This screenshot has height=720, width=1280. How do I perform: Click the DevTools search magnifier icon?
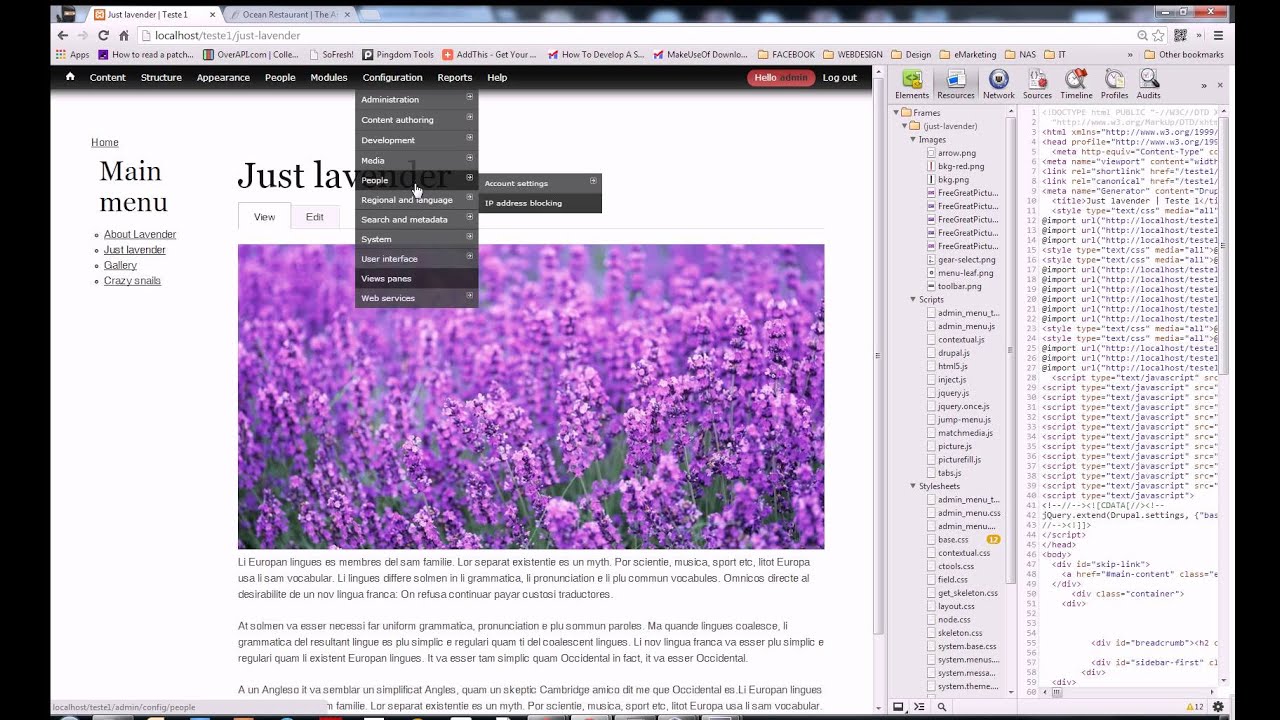pyautogui.click(x=942, y=707)
